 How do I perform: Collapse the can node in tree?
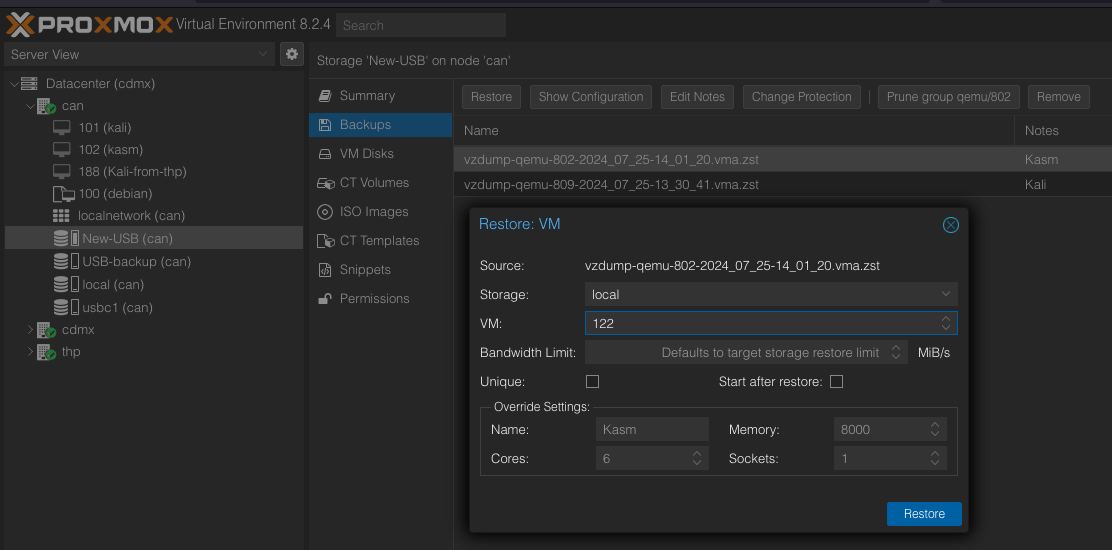pyautogui.click(x=28, y=106)
